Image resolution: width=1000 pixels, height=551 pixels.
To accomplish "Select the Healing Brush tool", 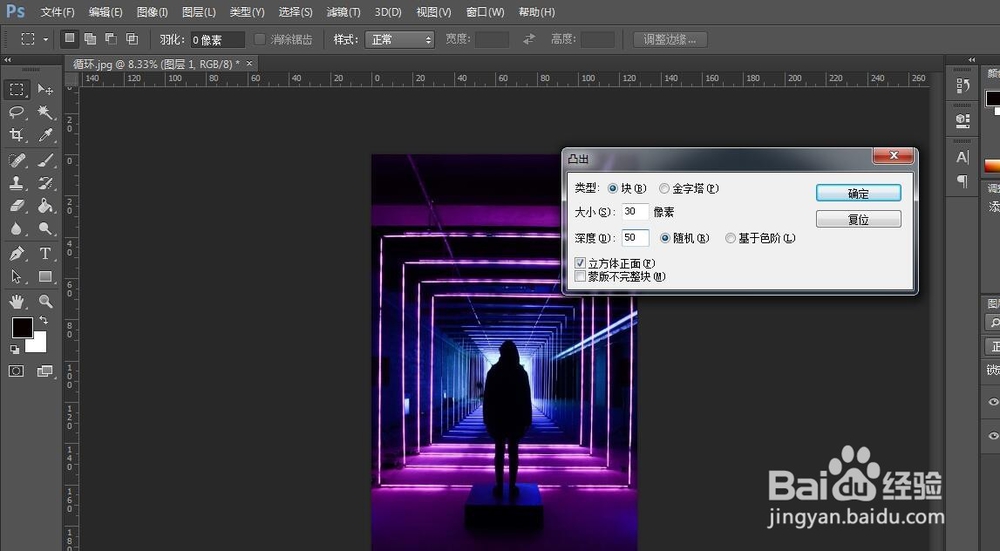I will 17,160.
